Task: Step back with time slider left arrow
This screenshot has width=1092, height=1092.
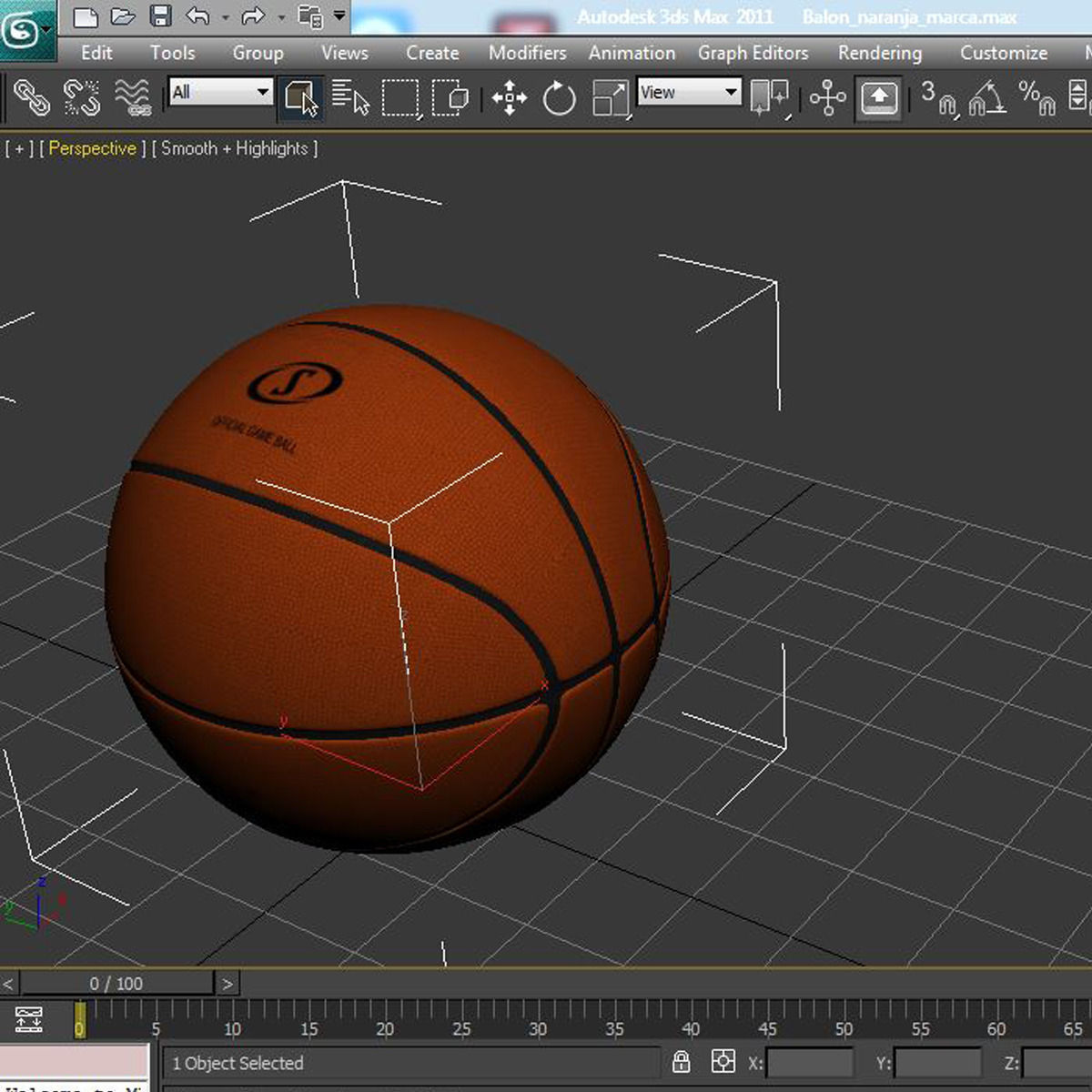Action: [x=8, y=984]
